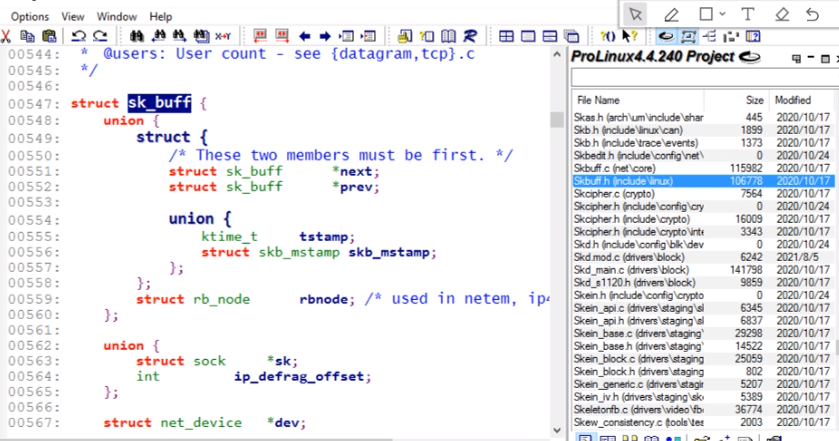This screenshot has width=839, height=441.
Task: Click the red right-arrow link icon
Action: (282, 36)
